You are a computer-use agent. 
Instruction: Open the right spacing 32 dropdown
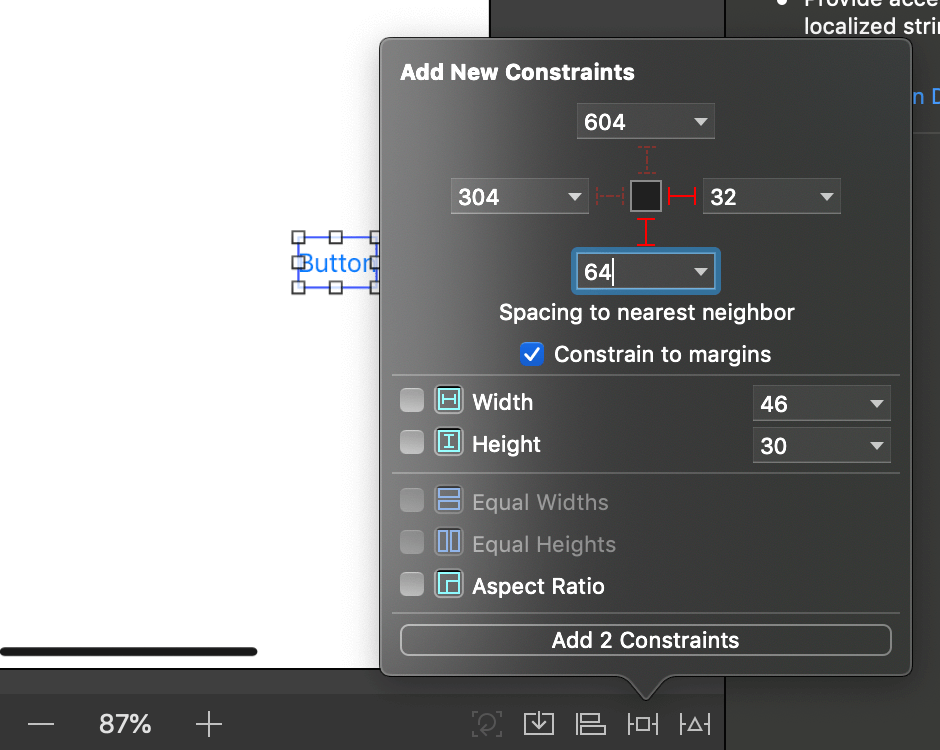[826, 197]
